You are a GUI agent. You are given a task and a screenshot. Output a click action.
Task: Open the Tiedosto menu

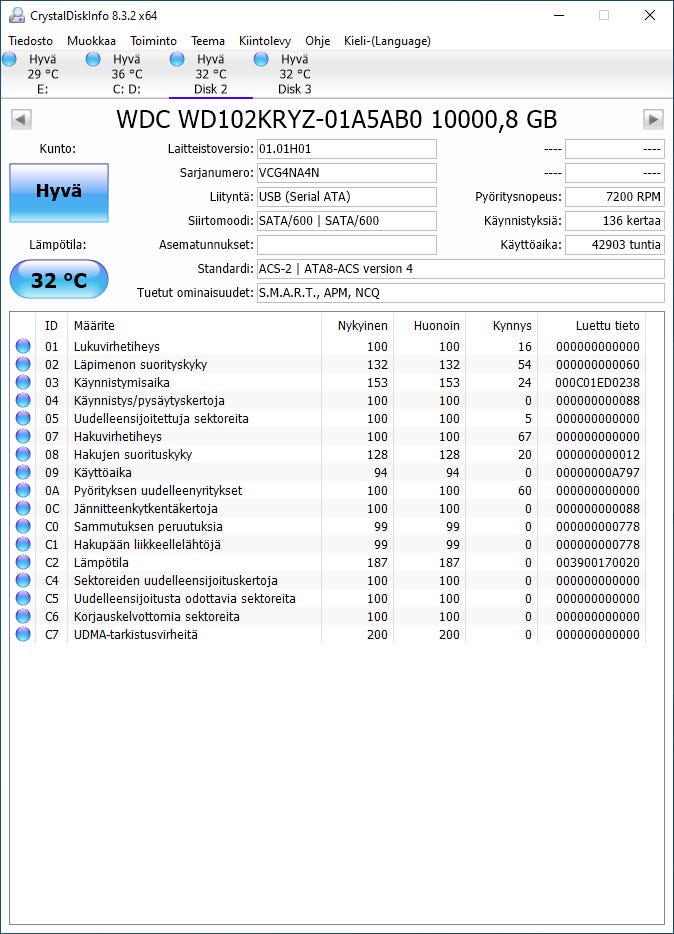pos(30,41)
